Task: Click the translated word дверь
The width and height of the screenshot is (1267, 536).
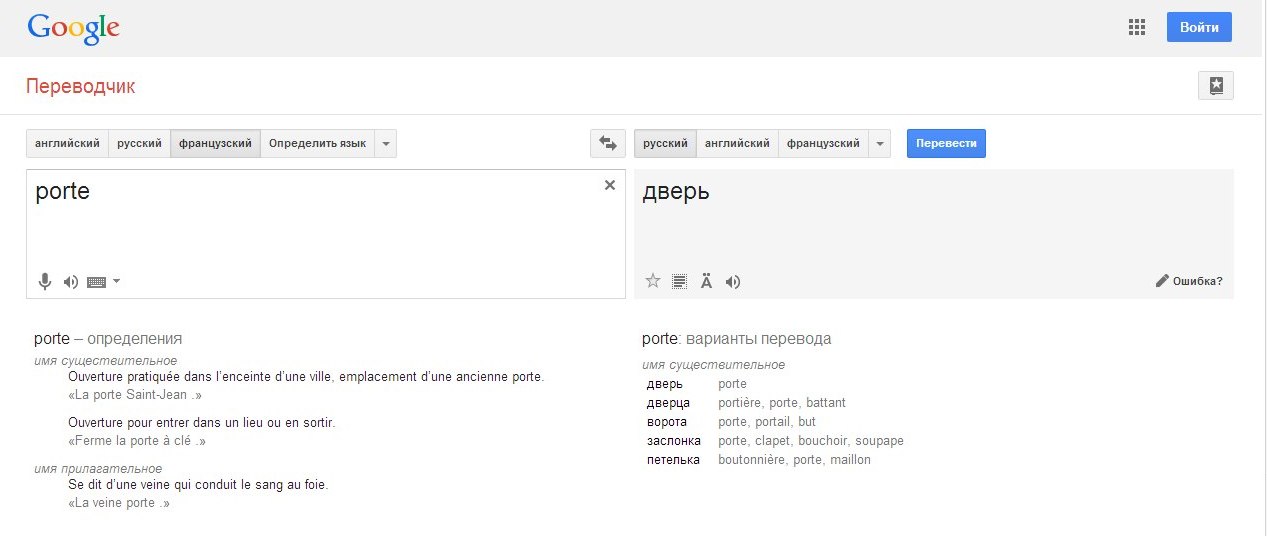Action: pyautogui.click(x=676, y=192)
